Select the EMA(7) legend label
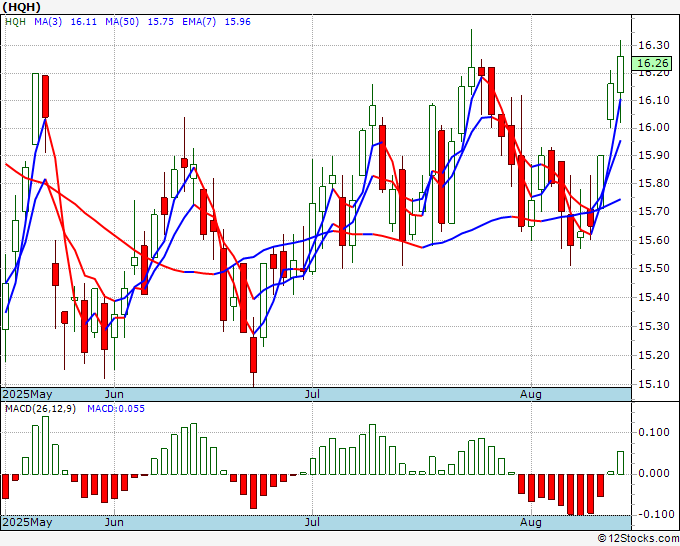Viewport: 680px width, 546px height. click(199, 22)
